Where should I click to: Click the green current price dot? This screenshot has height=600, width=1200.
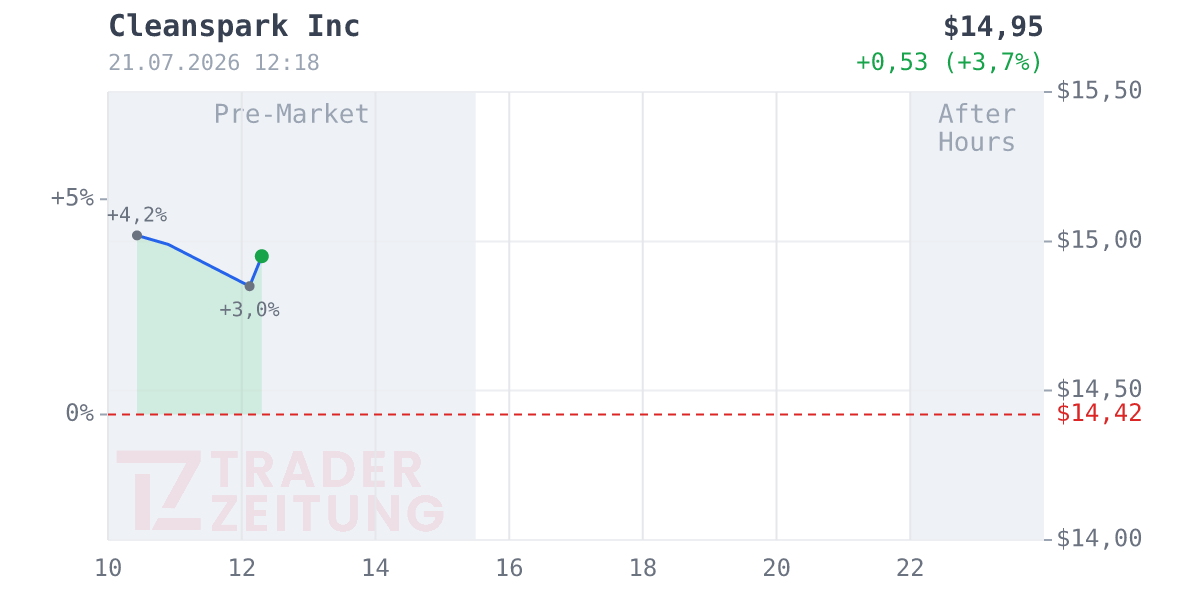pyautogui.click(x=262, y=256)
